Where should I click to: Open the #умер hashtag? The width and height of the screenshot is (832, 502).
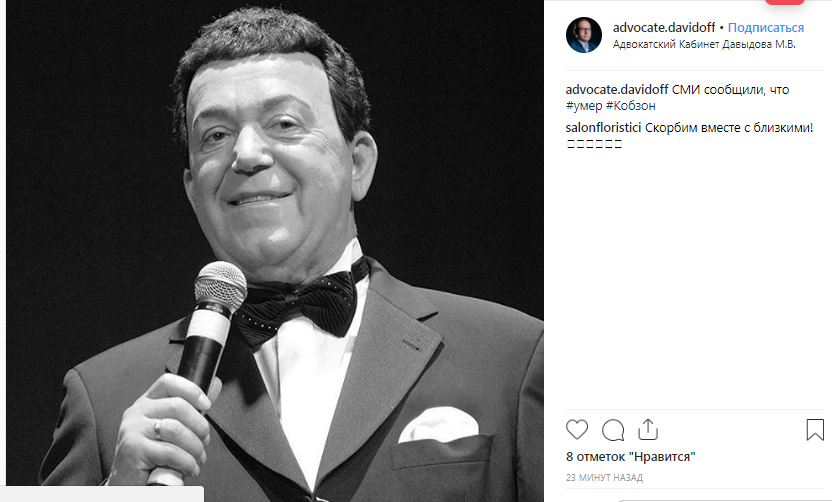pyautogui.click(x=584, y=106)
